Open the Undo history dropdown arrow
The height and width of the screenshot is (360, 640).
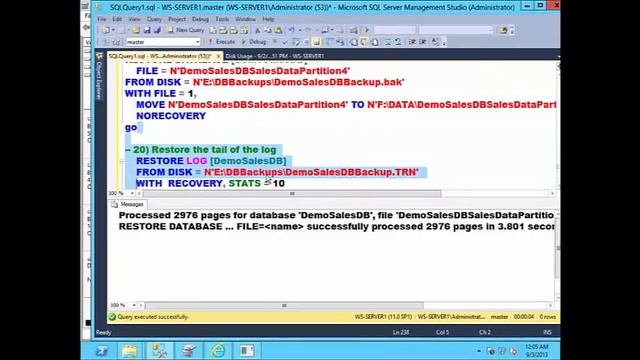(300, 30)
